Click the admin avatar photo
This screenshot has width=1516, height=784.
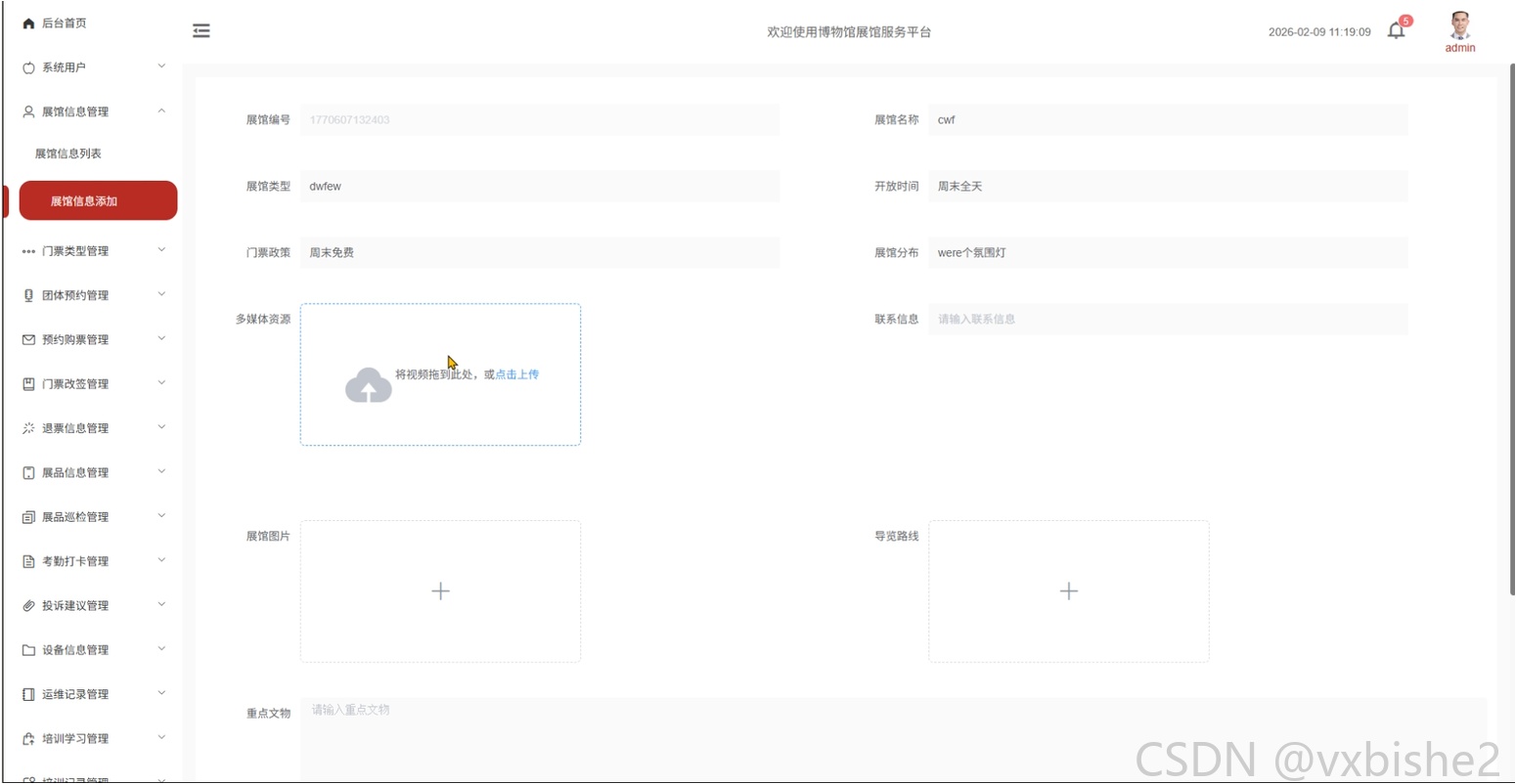[x=1460, y=25]
